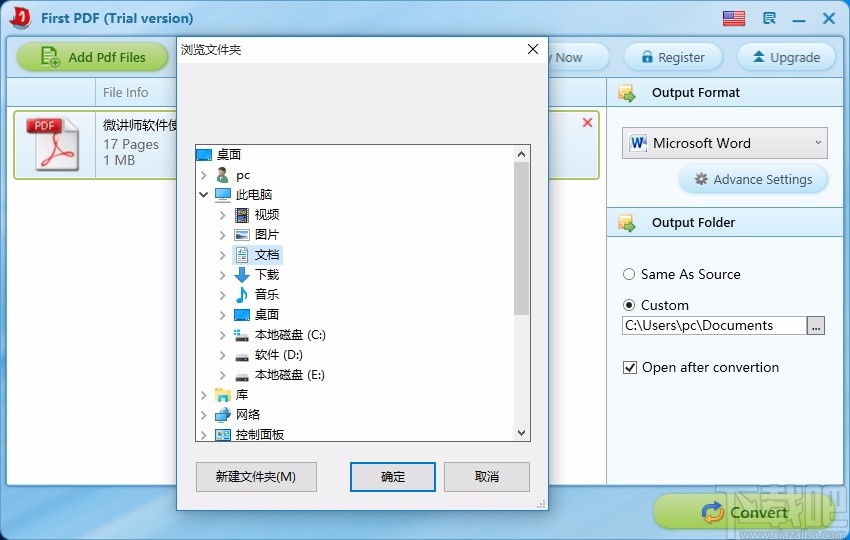Select Same As Source radio option
Image resolution: width=850 pixels, height=540 pixels.
pyautogui.click(x=629, y=274)
